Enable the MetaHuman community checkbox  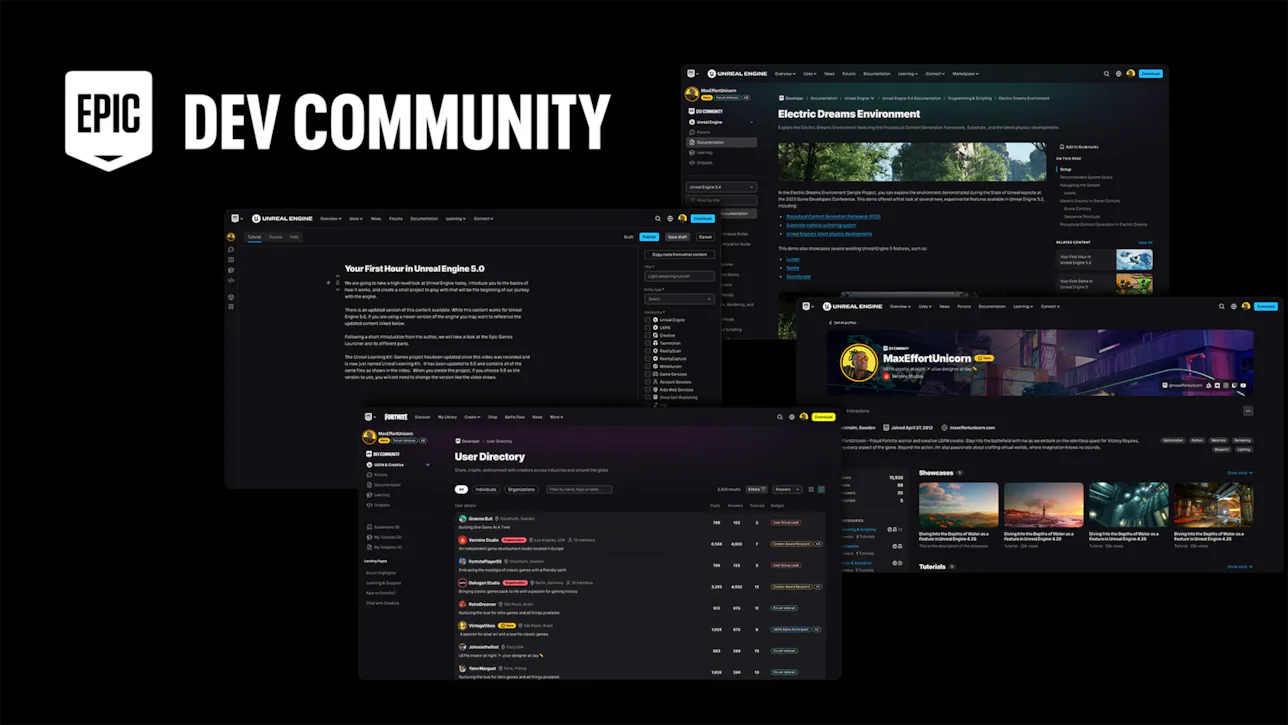[x=648, y=366]
